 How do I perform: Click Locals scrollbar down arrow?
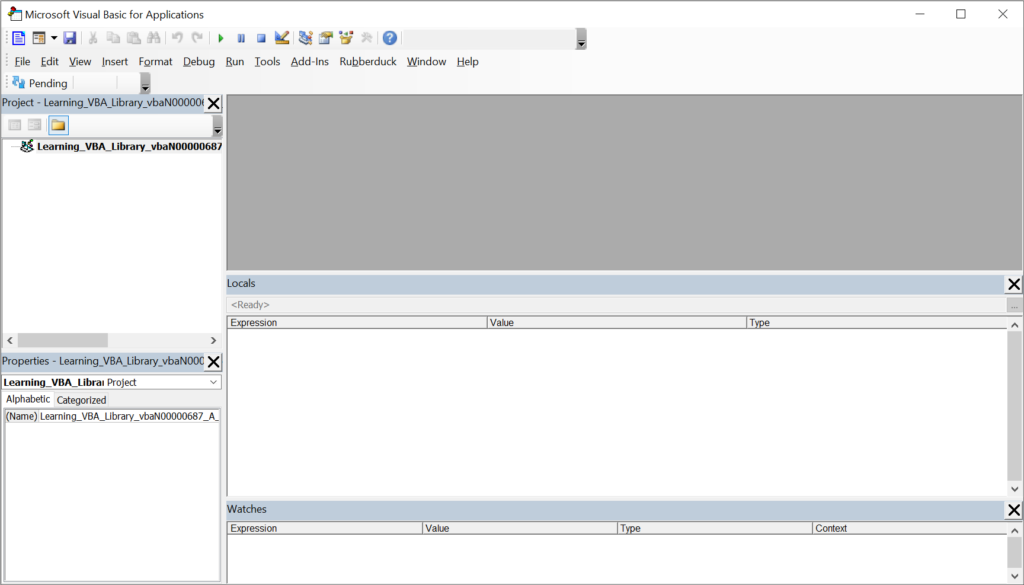[x=1014, y=489]
